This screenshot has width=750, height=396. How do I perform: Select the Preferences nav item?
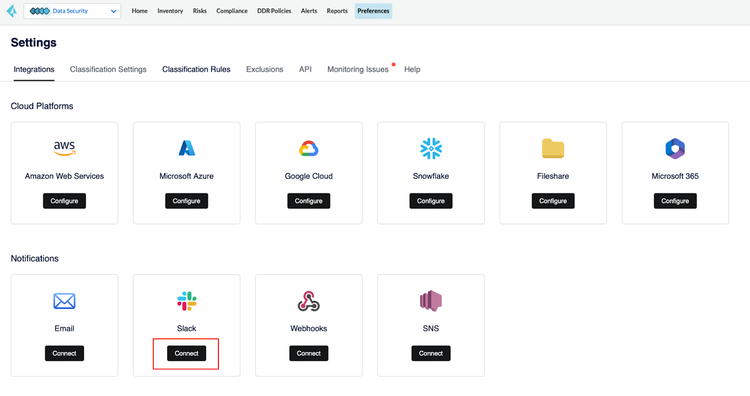tap(374, 11)
